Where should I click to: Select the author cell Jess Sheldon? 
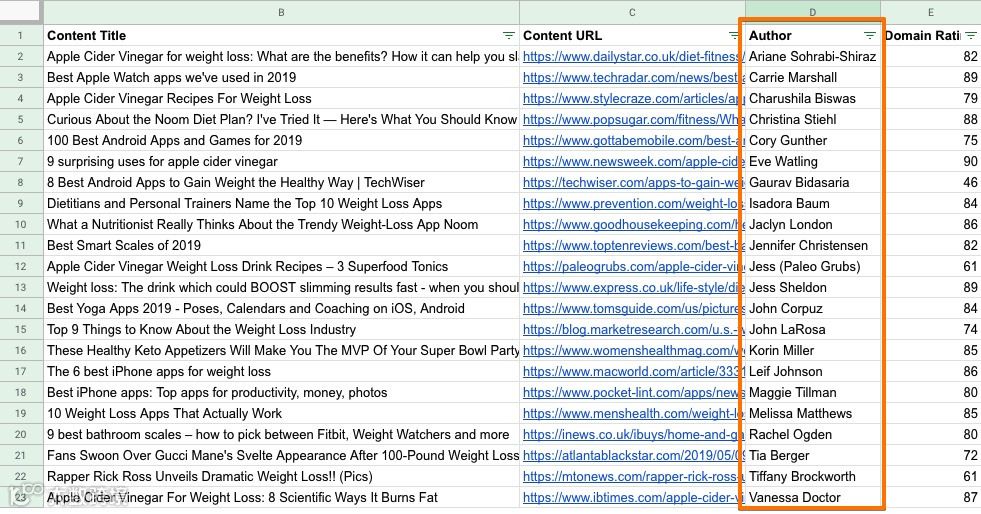pyautogui.click(x=813, y=288)
